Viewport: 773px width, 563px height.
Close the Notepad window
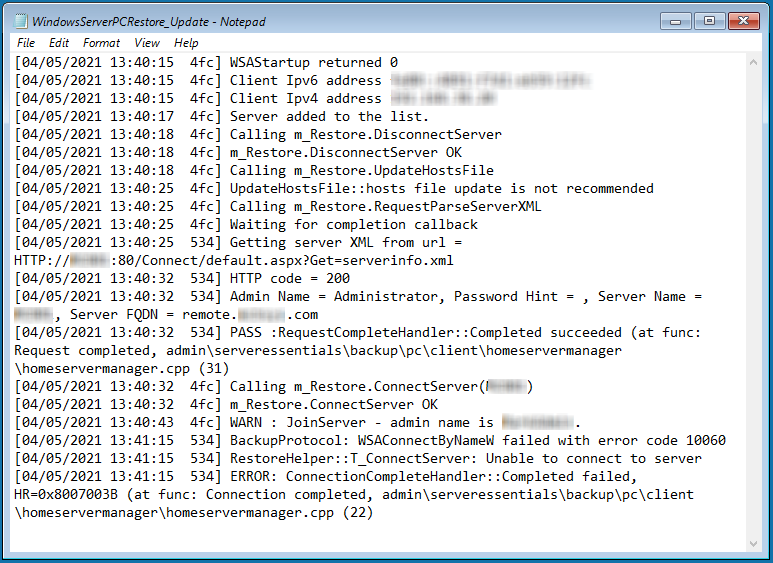(743, 21)
